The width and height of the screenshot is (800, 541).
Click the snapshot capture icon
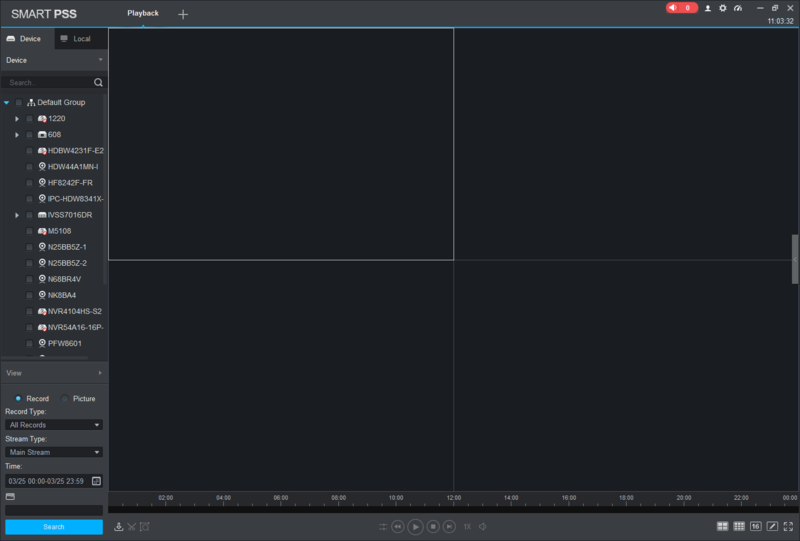(145, 527)
